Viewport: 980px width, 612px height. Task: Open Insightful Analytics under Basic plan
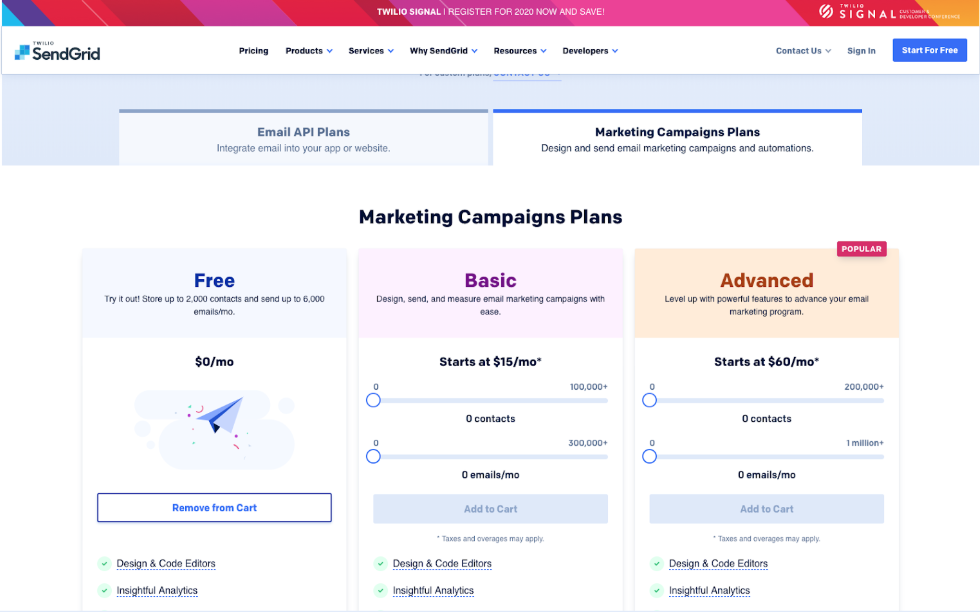433,591
